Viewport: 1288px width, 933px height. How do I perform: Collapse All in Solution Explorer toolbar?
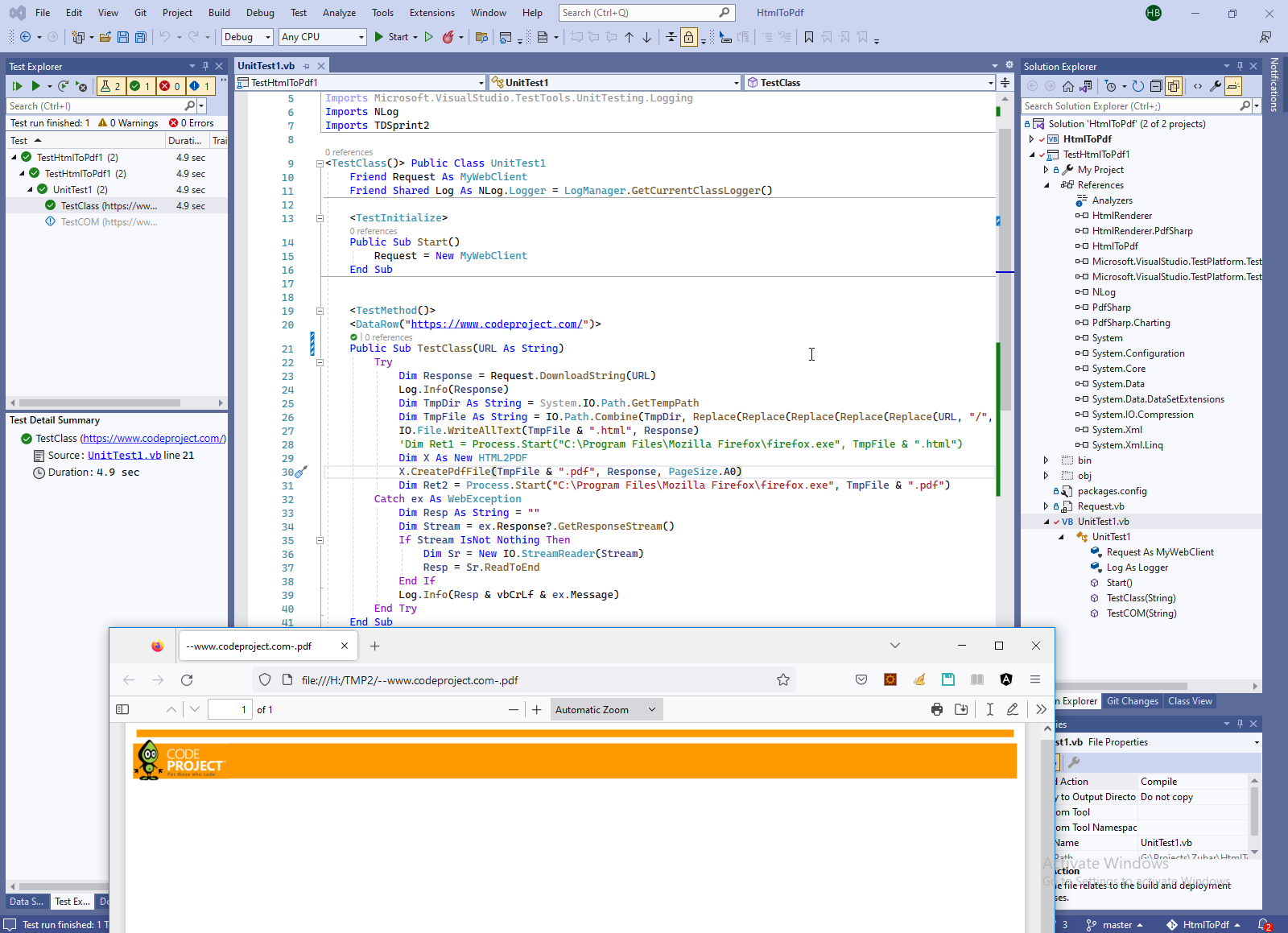(x=1156, y=86)
